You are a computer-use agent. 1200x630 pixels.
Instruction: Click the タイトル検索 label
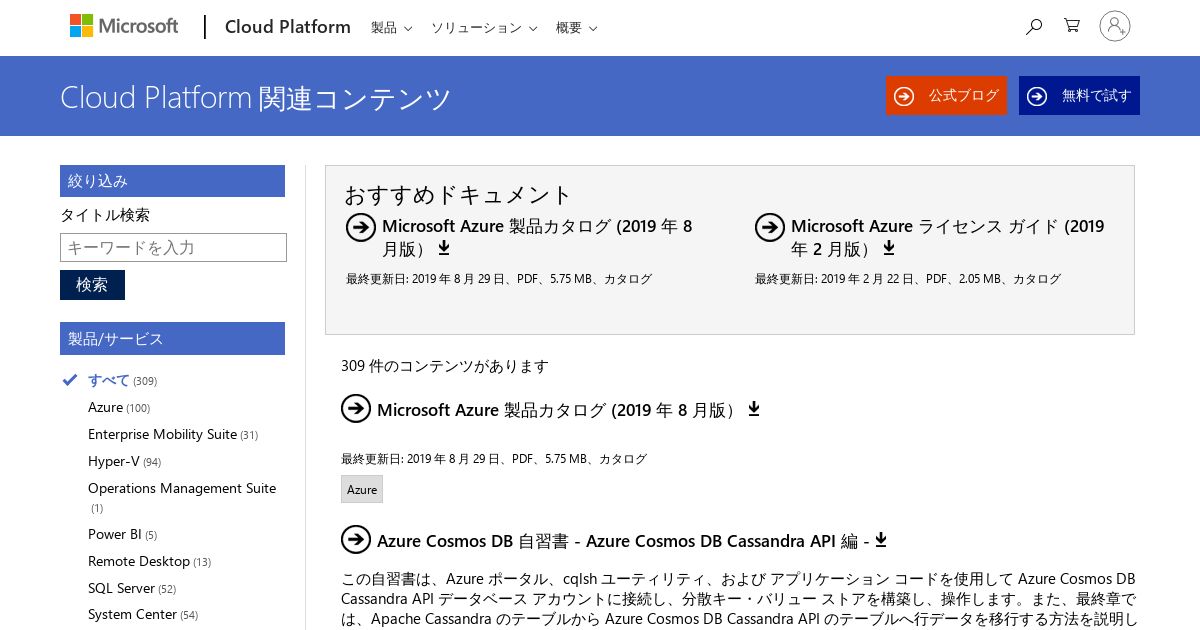tap(105, 214)
